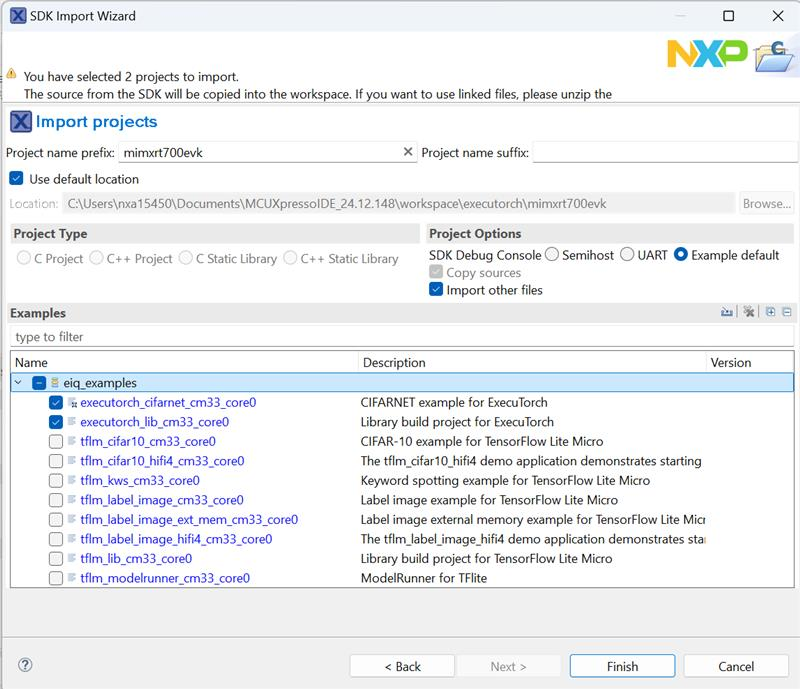
Task: Clear the project name prefix with the X icon
Action: pyautogui.click(x=407, y=152)
